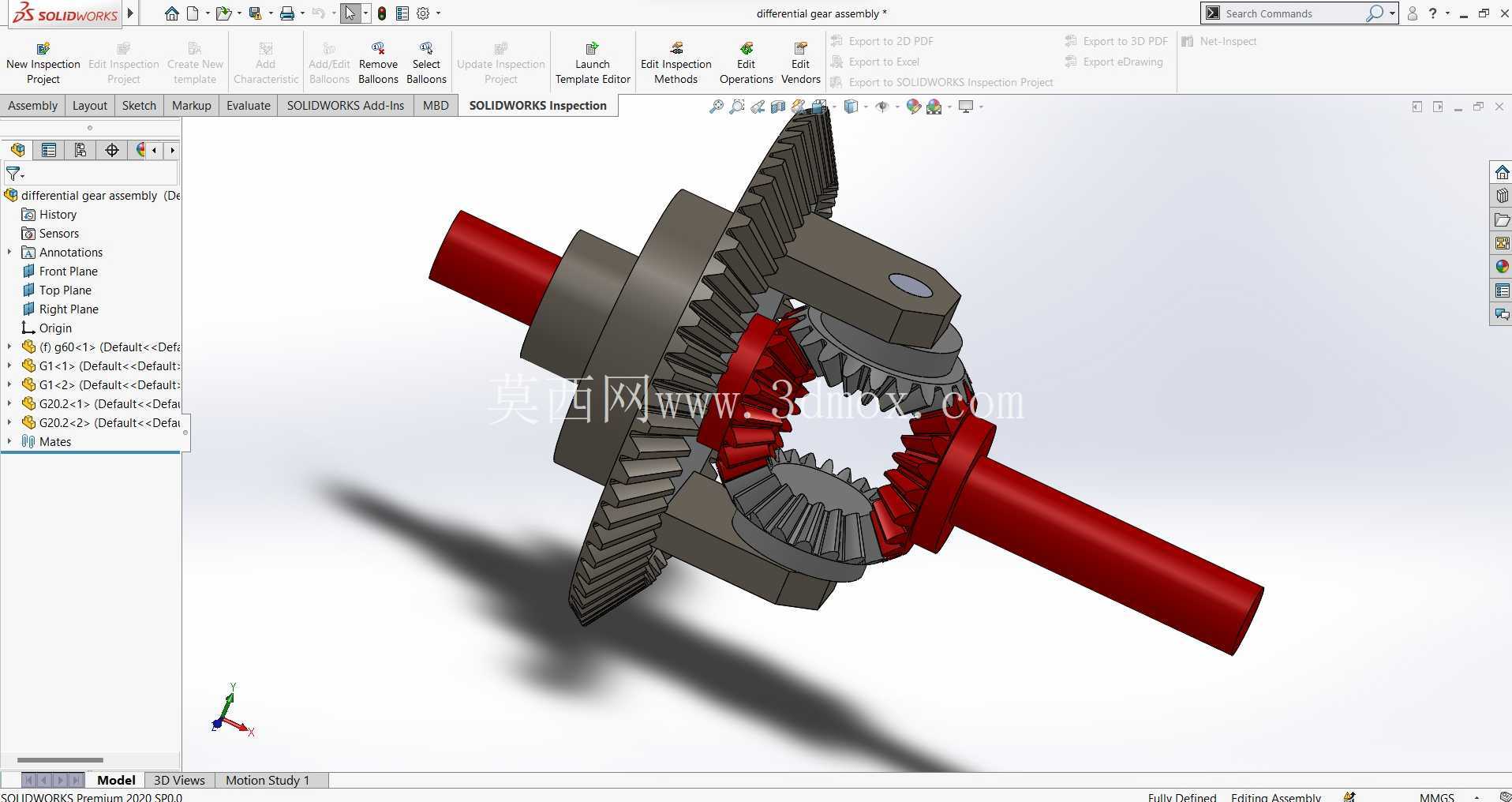Image resolution: width=1512 pixels, height=802 pixels.
Task: Open 3D Views bottom tab
Action: click(179, 780)
